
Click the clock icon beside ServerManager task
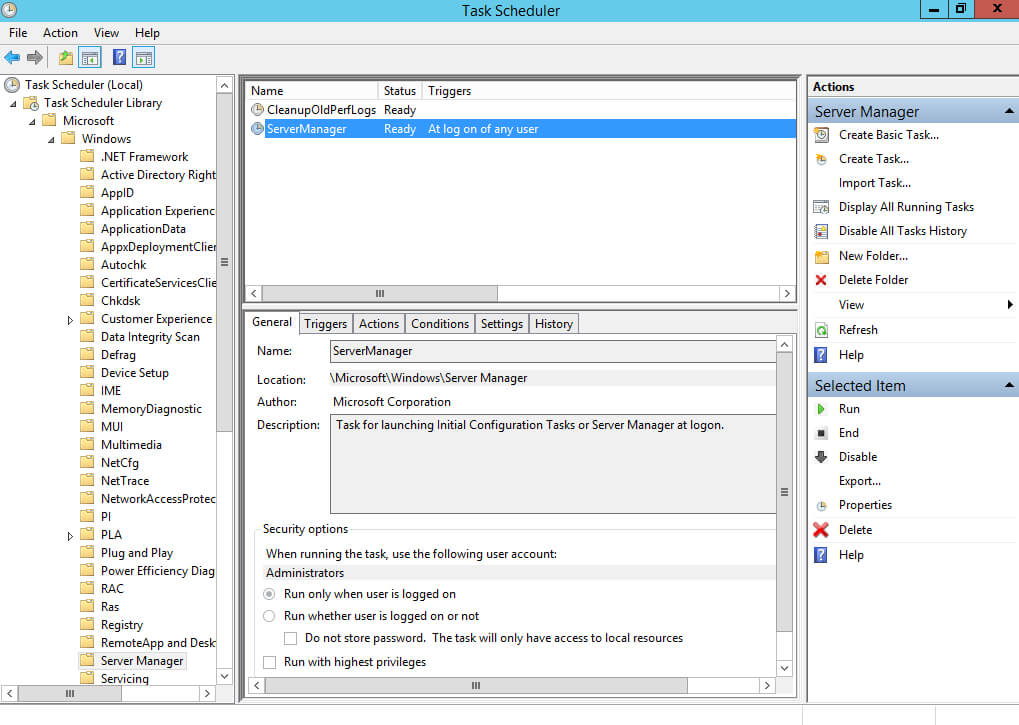point(257,129)
